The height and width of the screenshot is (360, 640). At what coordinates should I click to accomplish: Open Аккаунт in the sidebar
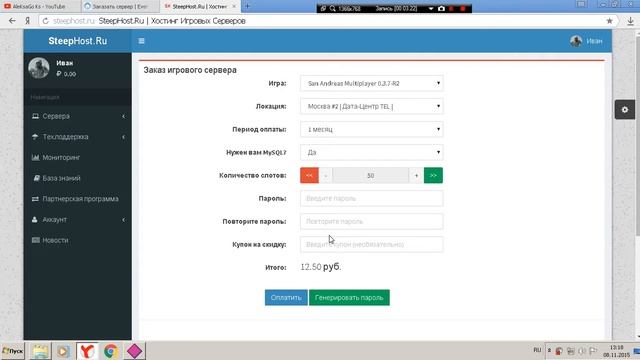pos(78,220)
